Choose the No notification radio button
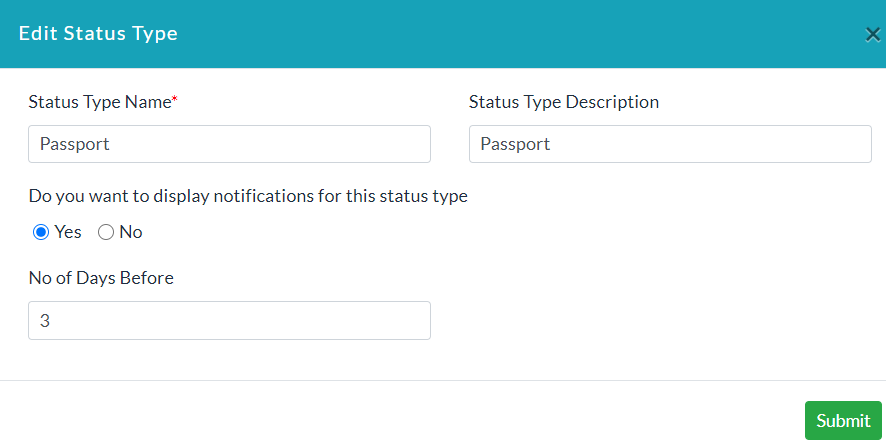Screen dimensions: 886x448 (106, 232)
